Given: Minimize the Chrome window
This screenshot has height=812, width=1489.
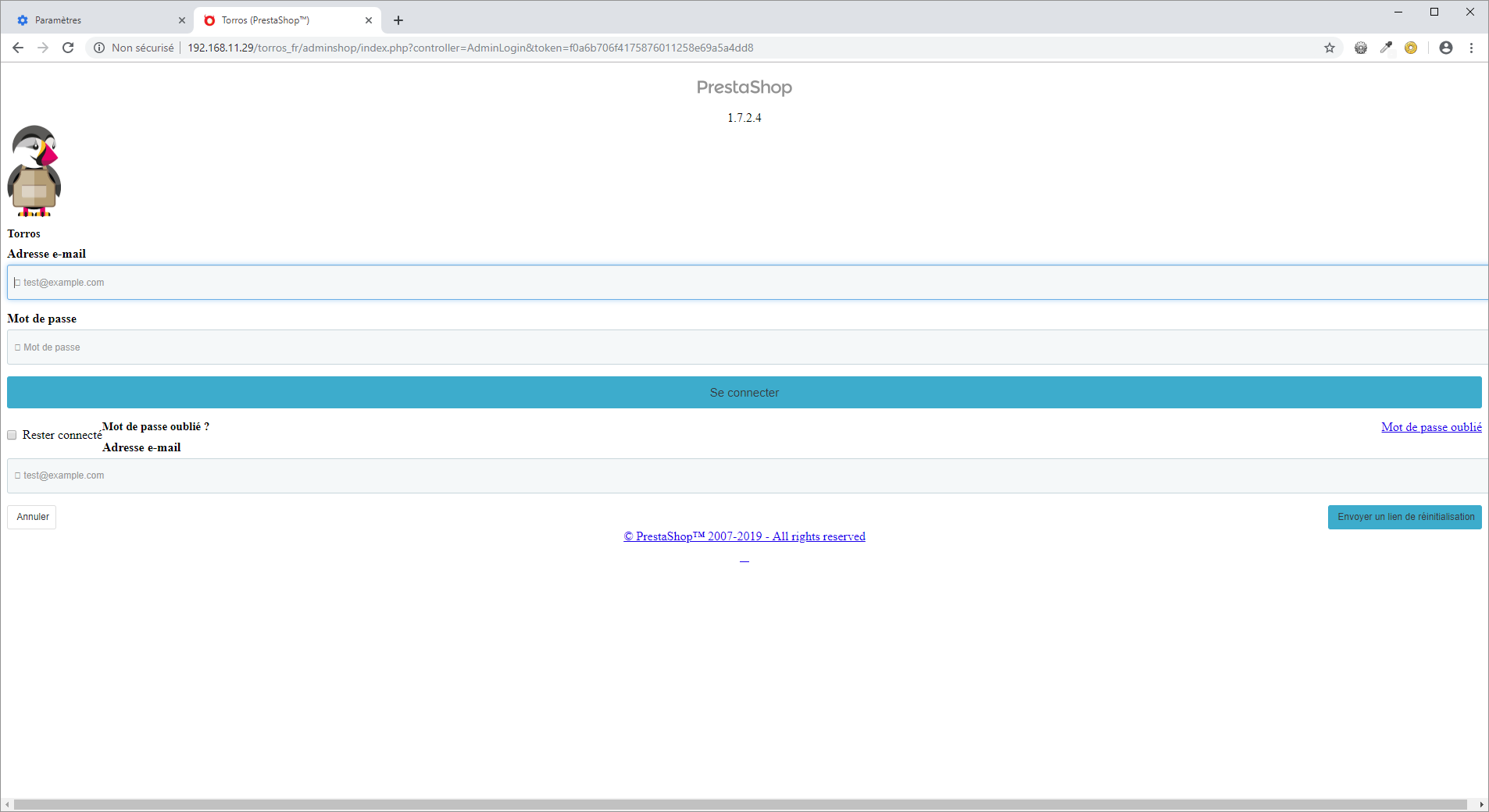Looking at the screenshot, I should 1398,12.
